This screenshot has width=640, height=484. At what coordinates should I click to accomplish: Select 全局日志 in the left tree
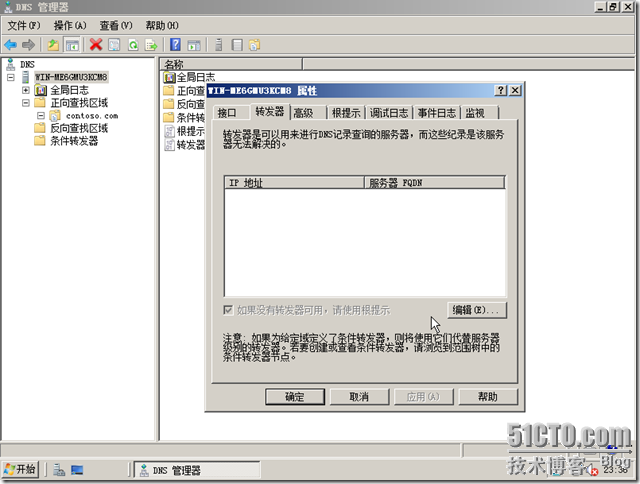coord(69,90)
